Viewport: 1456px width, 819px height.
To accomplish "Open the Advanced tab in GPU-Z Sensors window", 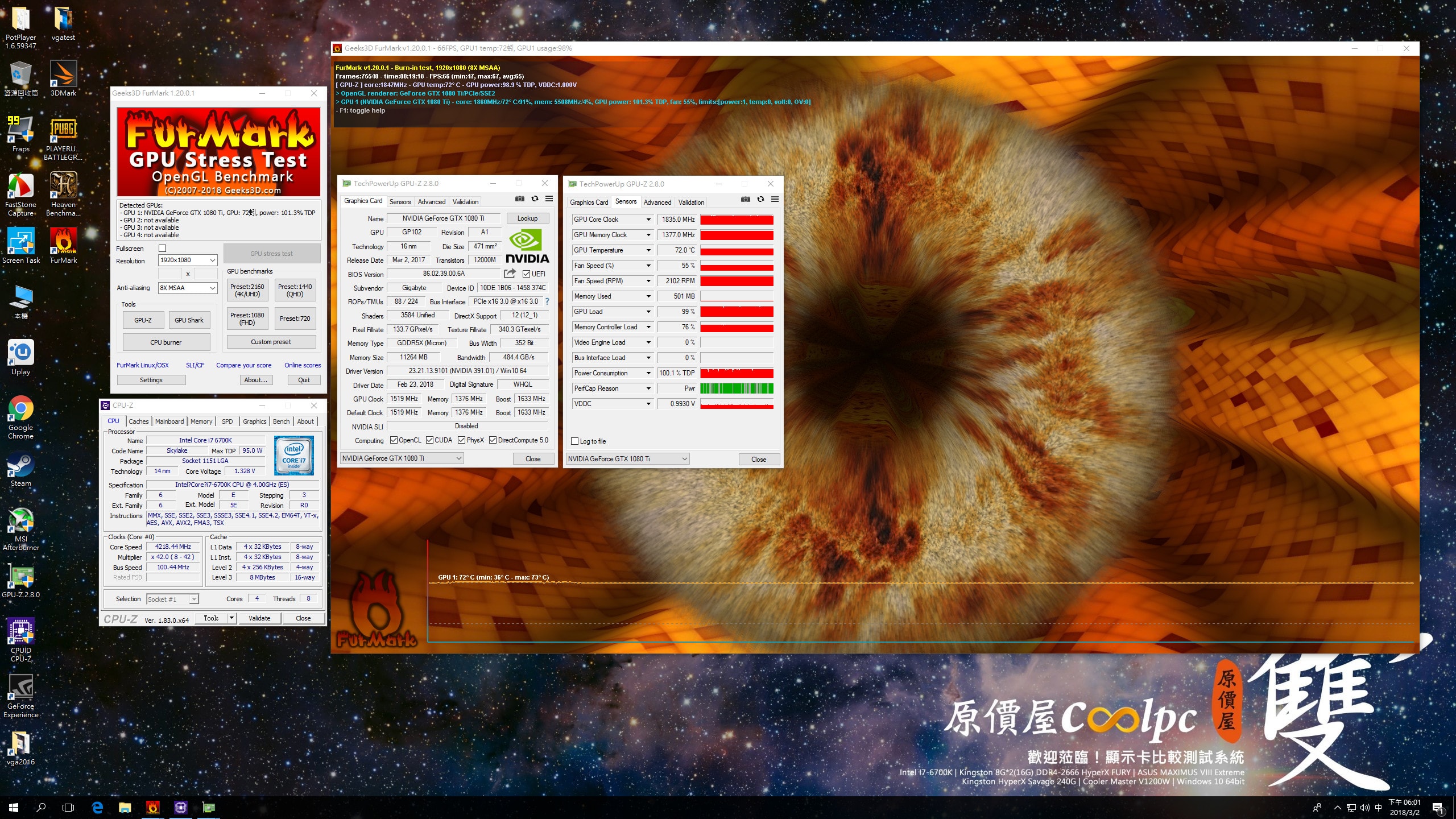I will [657, 202].
